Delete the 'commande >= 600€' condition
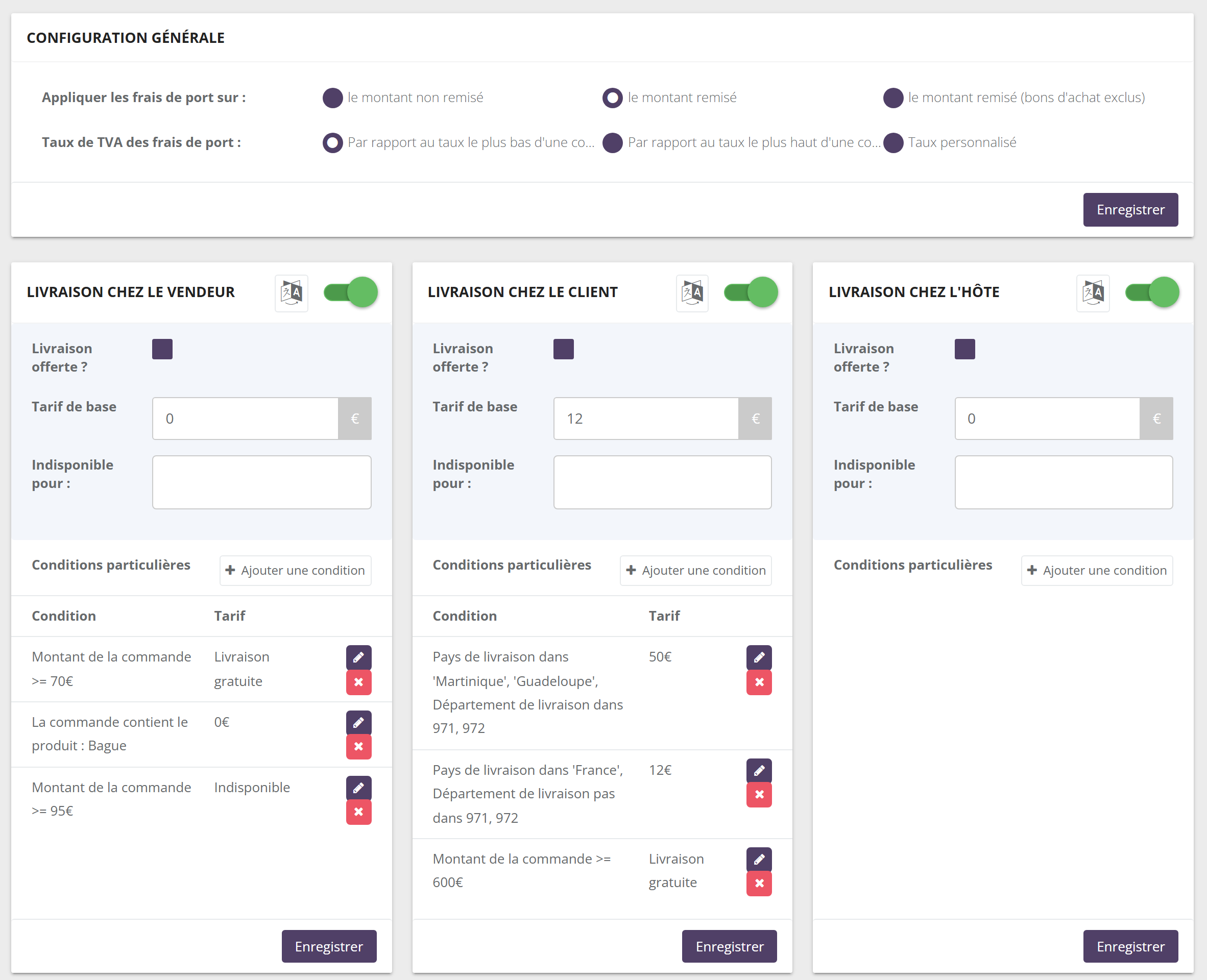The height and width of the screenshot is (980, 1207). (759, 884)
